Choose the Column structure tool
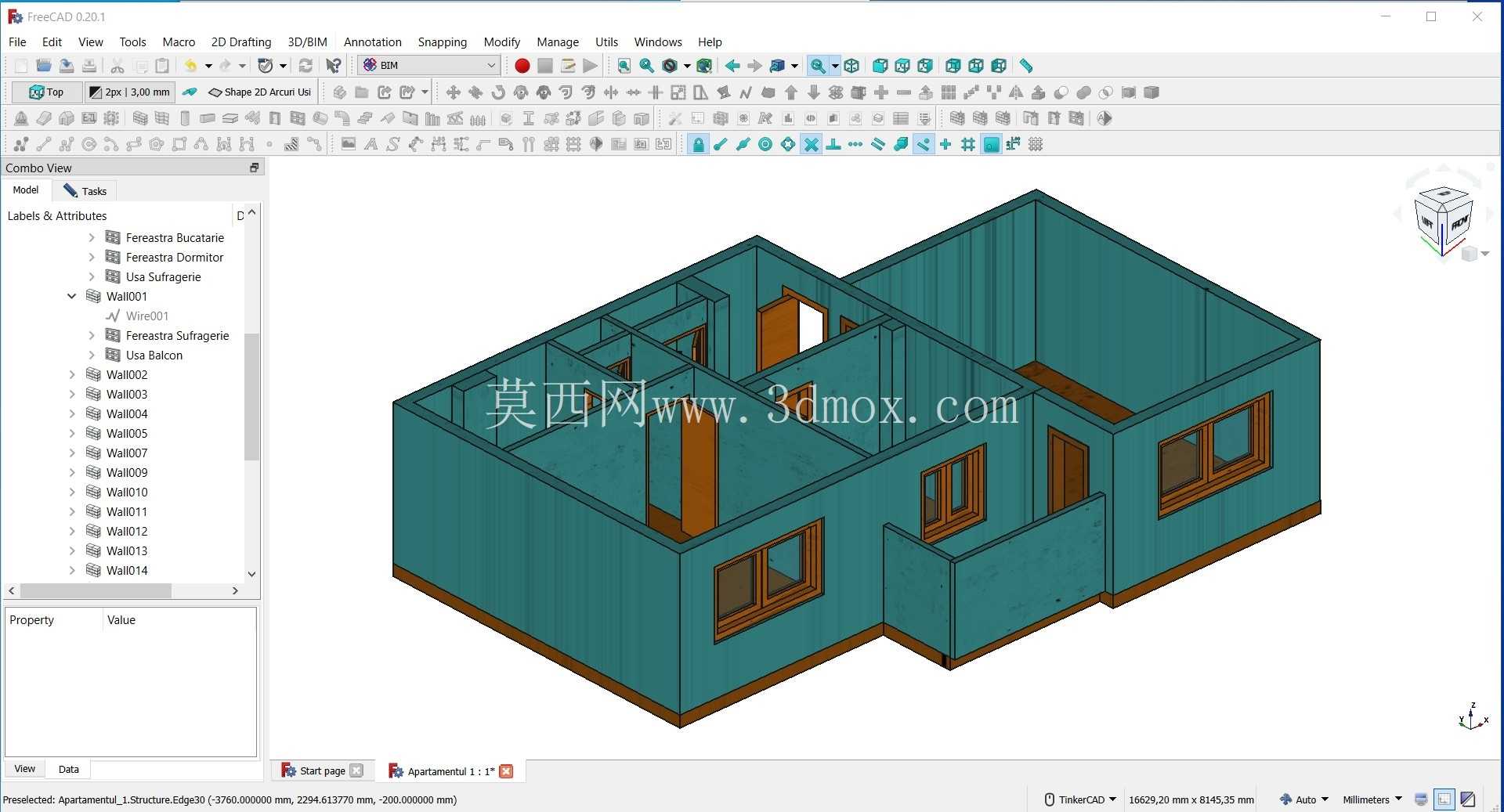The image size is (1504, 812). 185,118
